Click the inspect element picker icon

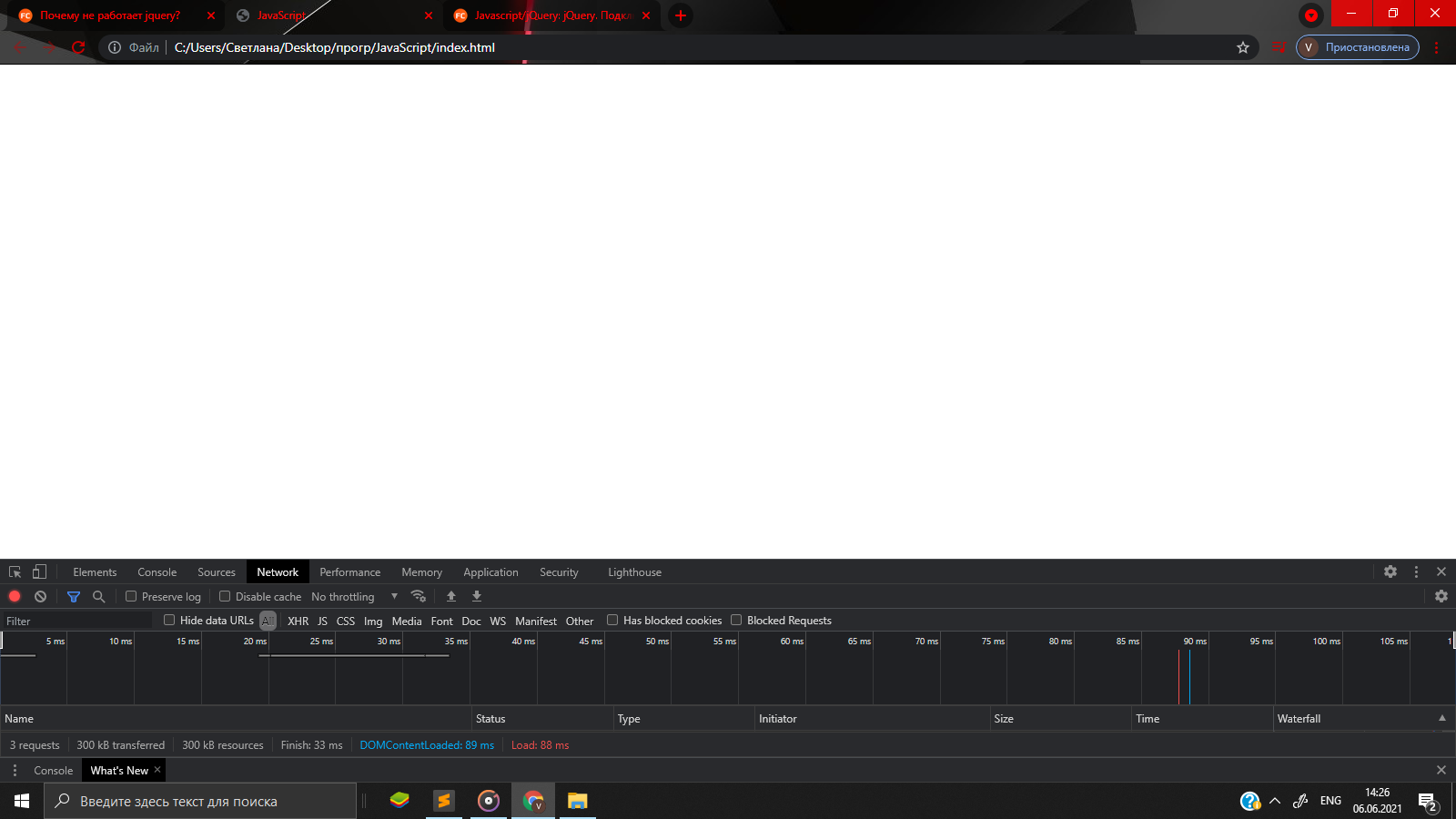point(15,572)
